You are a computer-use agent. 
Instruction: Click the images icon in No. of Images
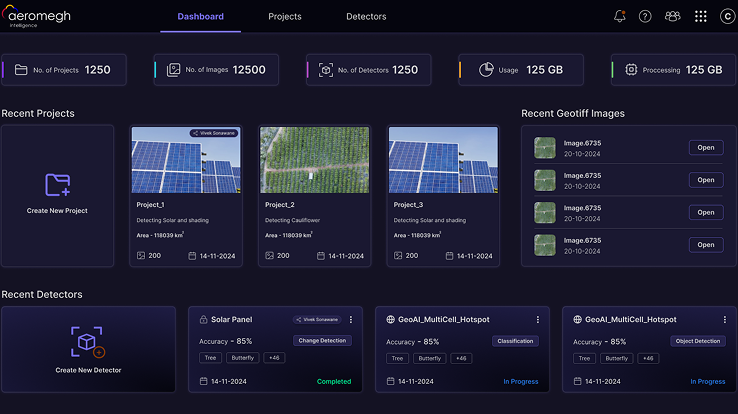[173, 70]
